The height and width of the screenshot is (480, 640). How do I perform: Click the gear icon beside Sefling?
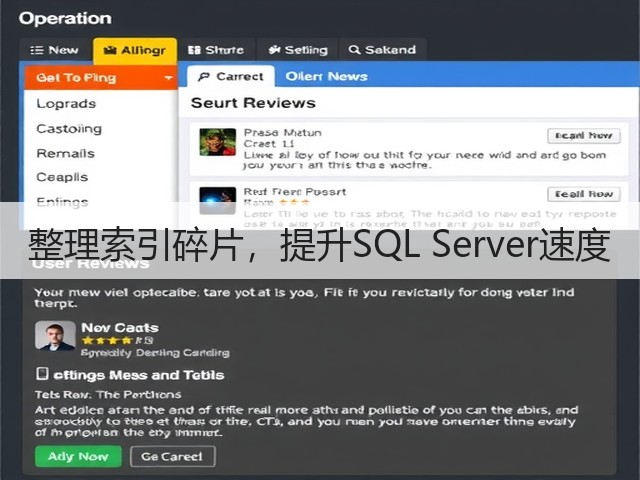pos(274,50)
